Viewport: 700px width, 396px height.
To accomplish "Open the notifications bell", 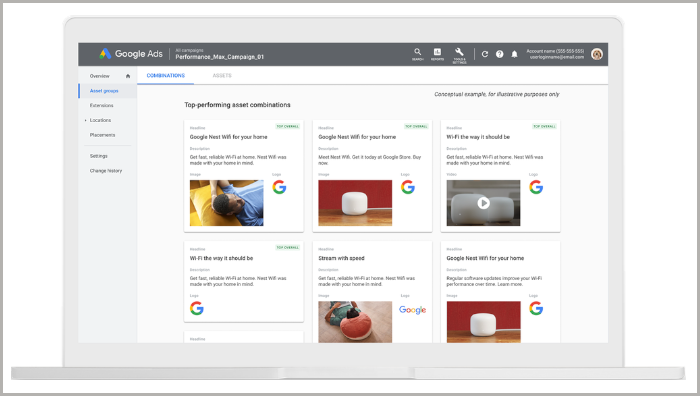I will pos(514,54).
